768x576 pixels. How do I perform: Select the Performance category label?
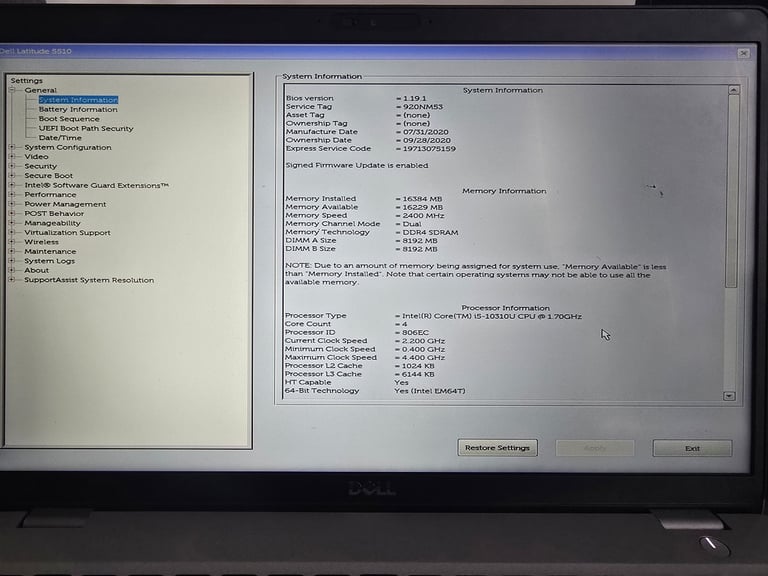[50, 194]
